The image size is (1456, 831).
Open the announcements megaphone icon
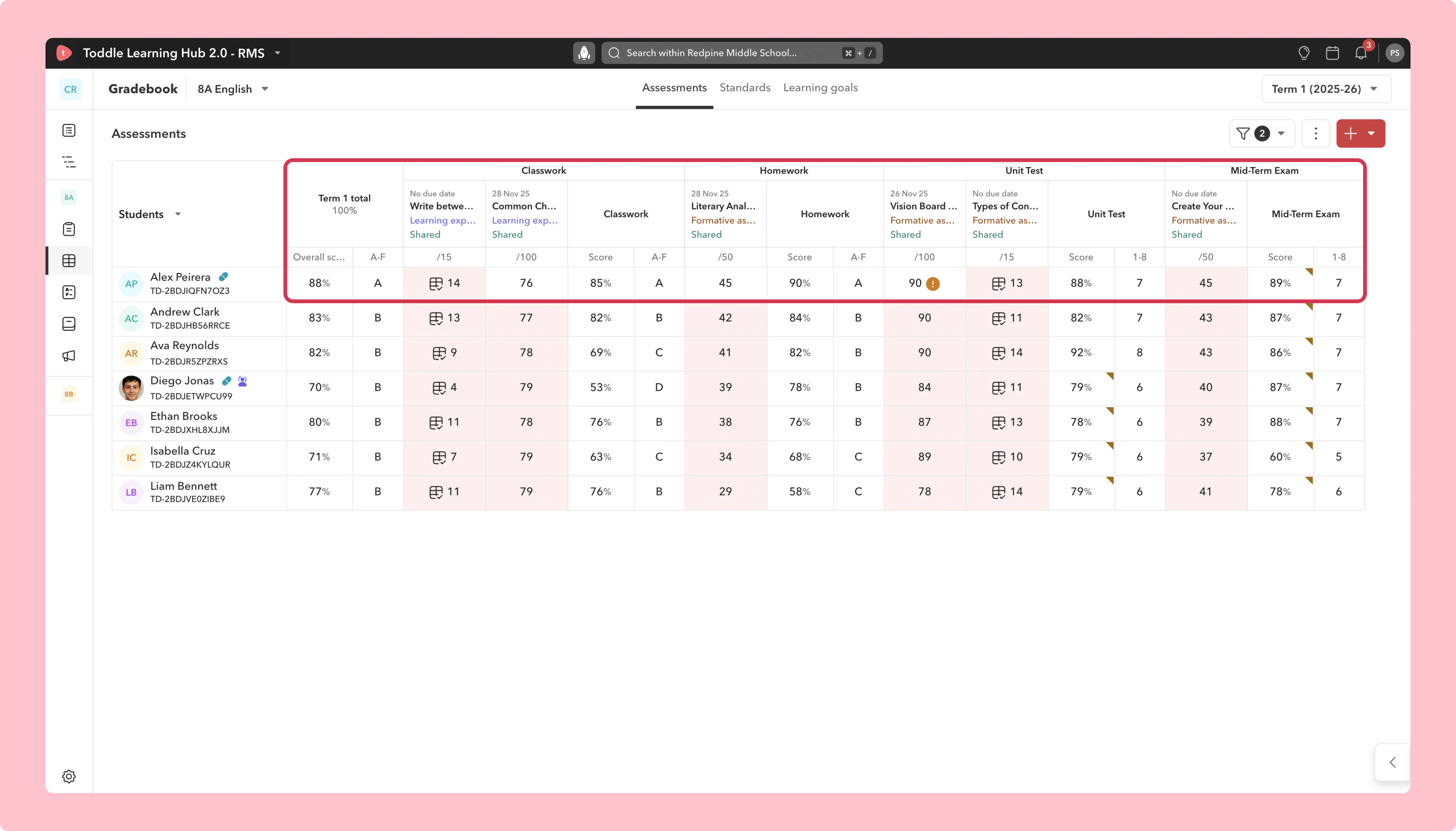(69, 356)
